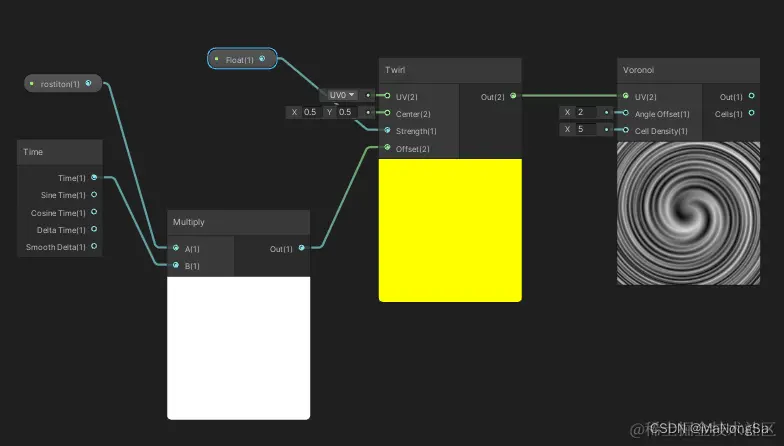This screenshot has height=446, width=784.
Task: Click the Delta Time(1) output port
Action: coord(94,229)
